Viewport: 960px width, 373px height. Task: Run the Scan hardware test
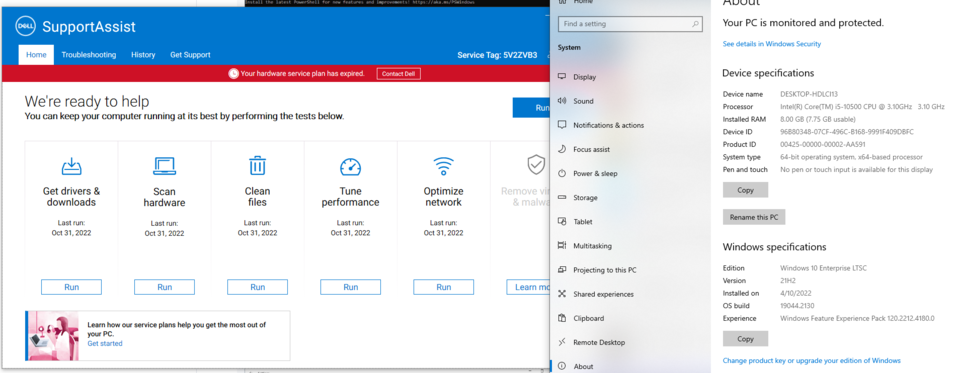coord(165,287)
